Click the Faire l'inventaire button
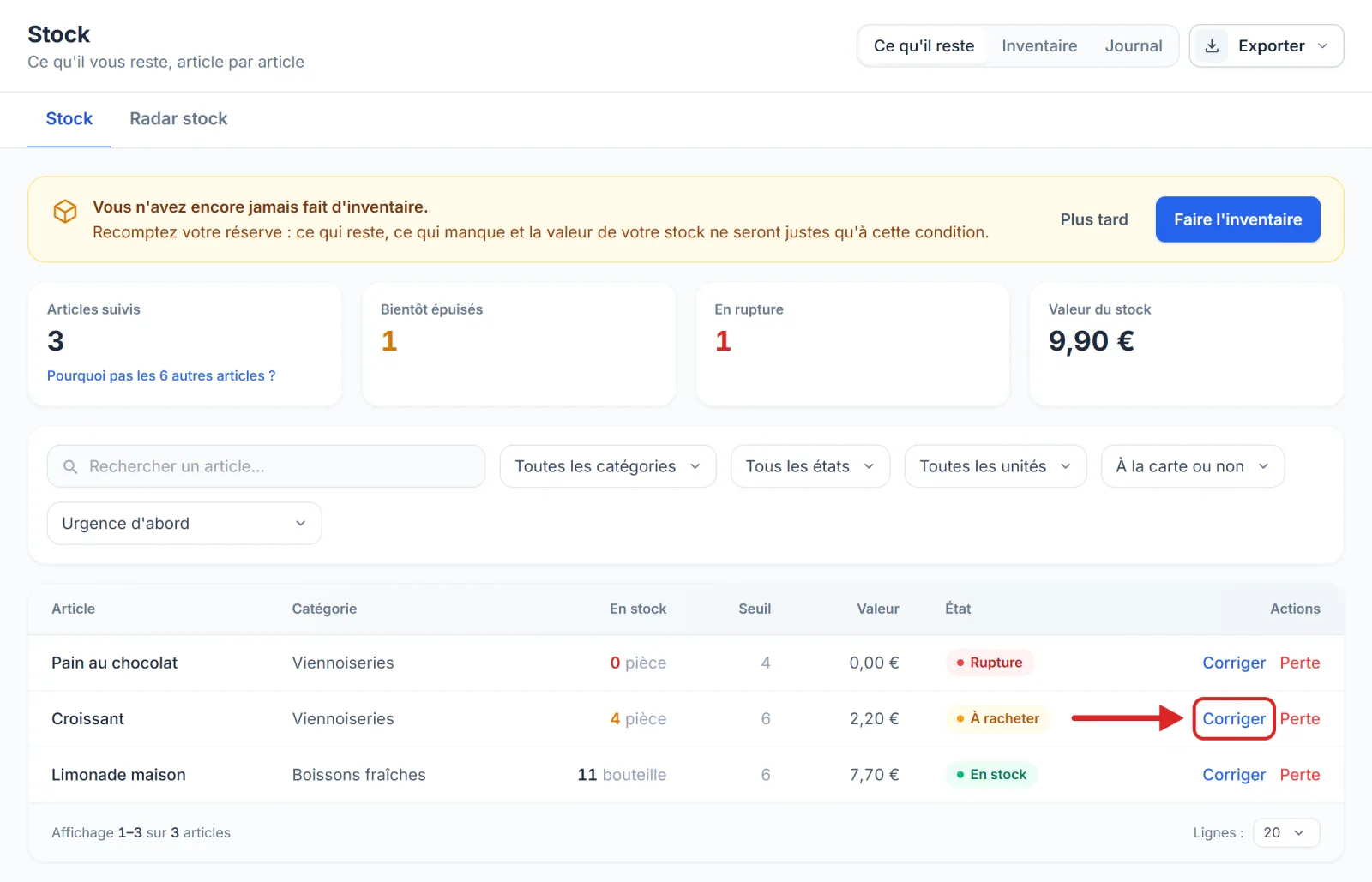Image resolution: width=1372 pixels, height=882 pixels. 1237,219
